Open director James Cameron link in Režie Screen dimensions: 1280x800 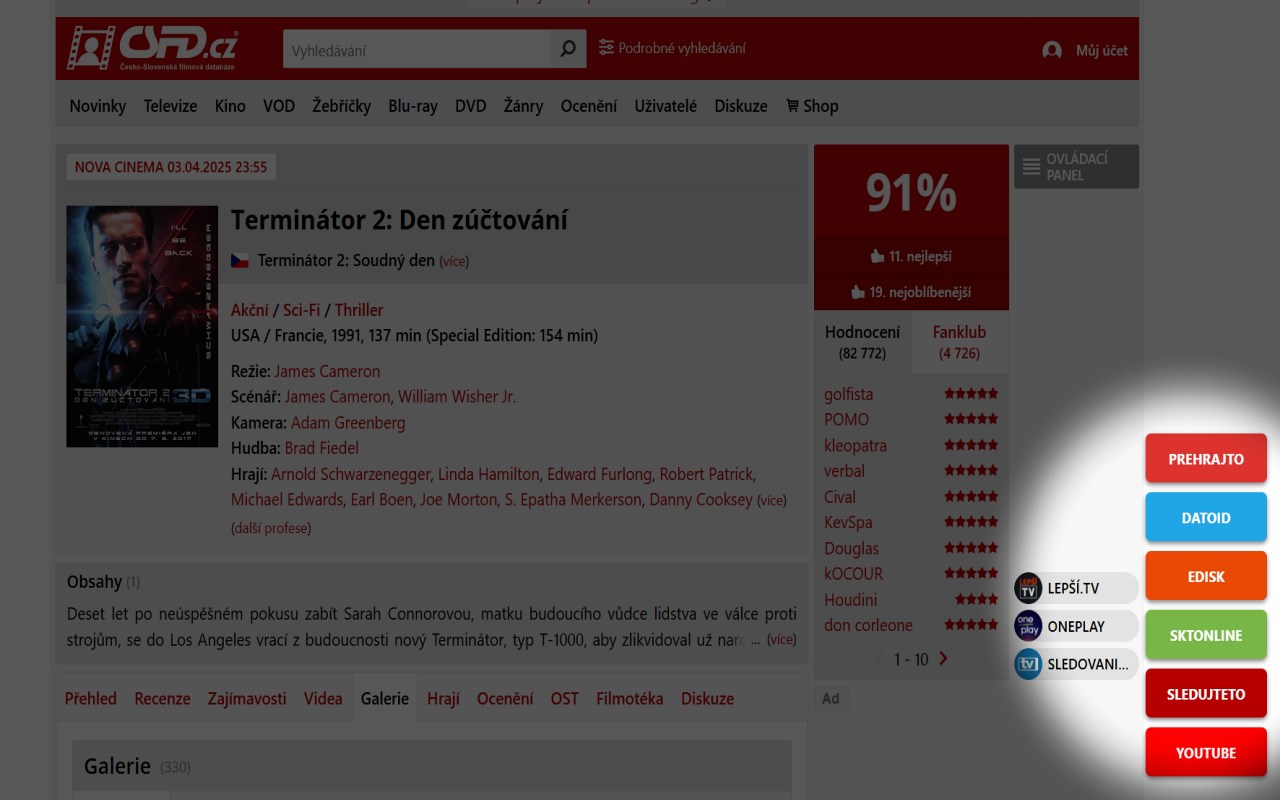[327, 371]
